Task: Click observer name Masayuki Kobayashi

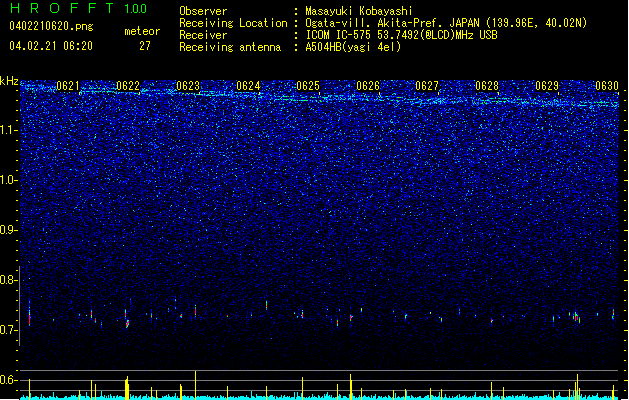Action: 359,11
